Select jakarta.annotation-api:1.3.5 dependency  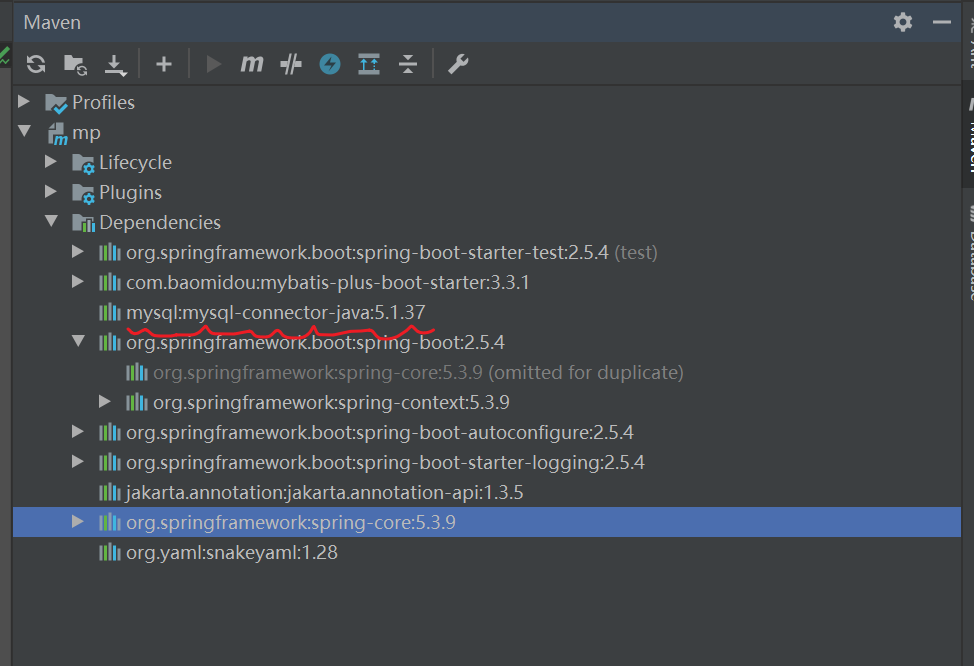487,492
